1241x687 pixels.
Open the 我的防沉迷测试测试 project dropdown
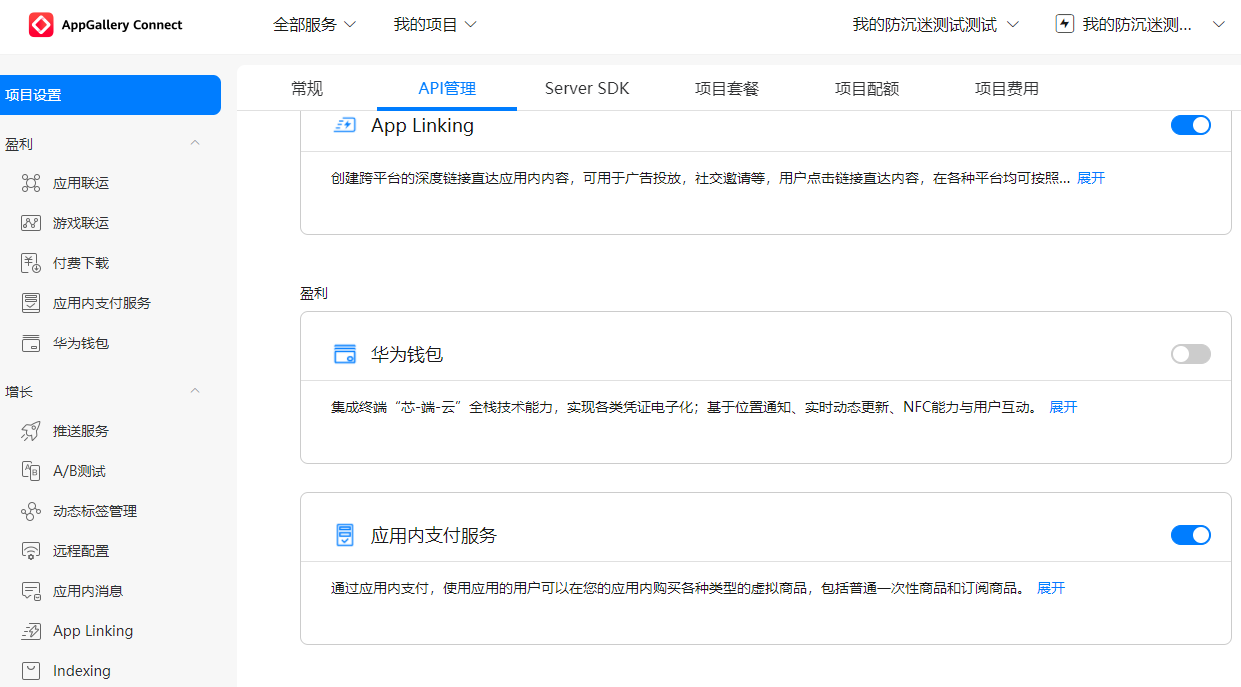[936, 25]
